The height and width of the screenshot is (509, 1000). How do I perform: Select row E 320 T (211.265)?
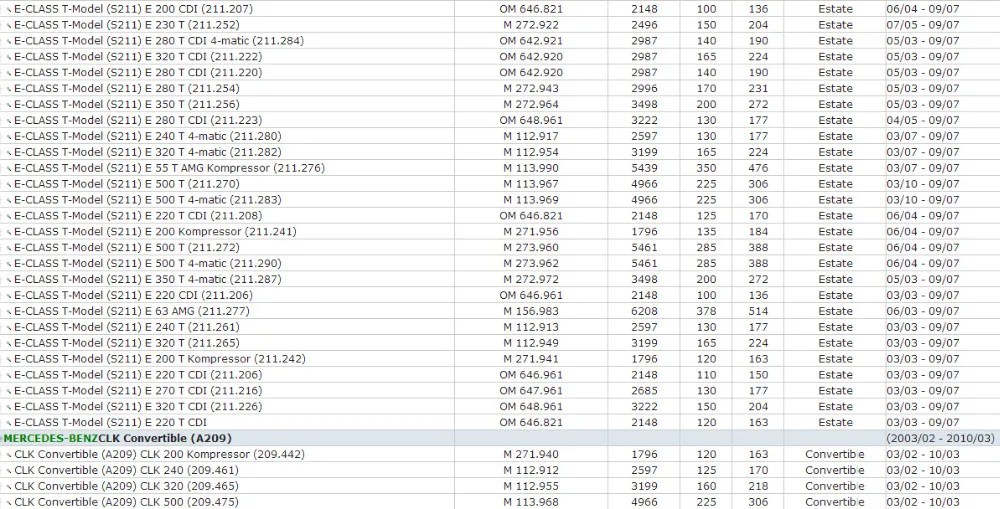[x=500, y=343]
